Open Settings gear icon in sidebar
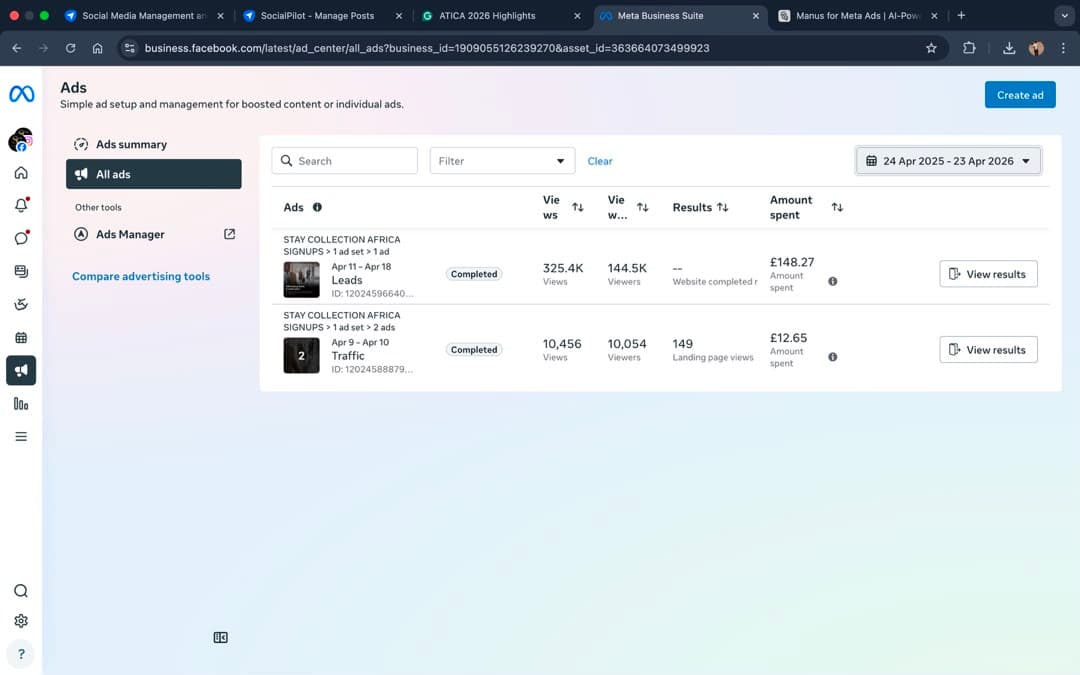 pos(21,621)
